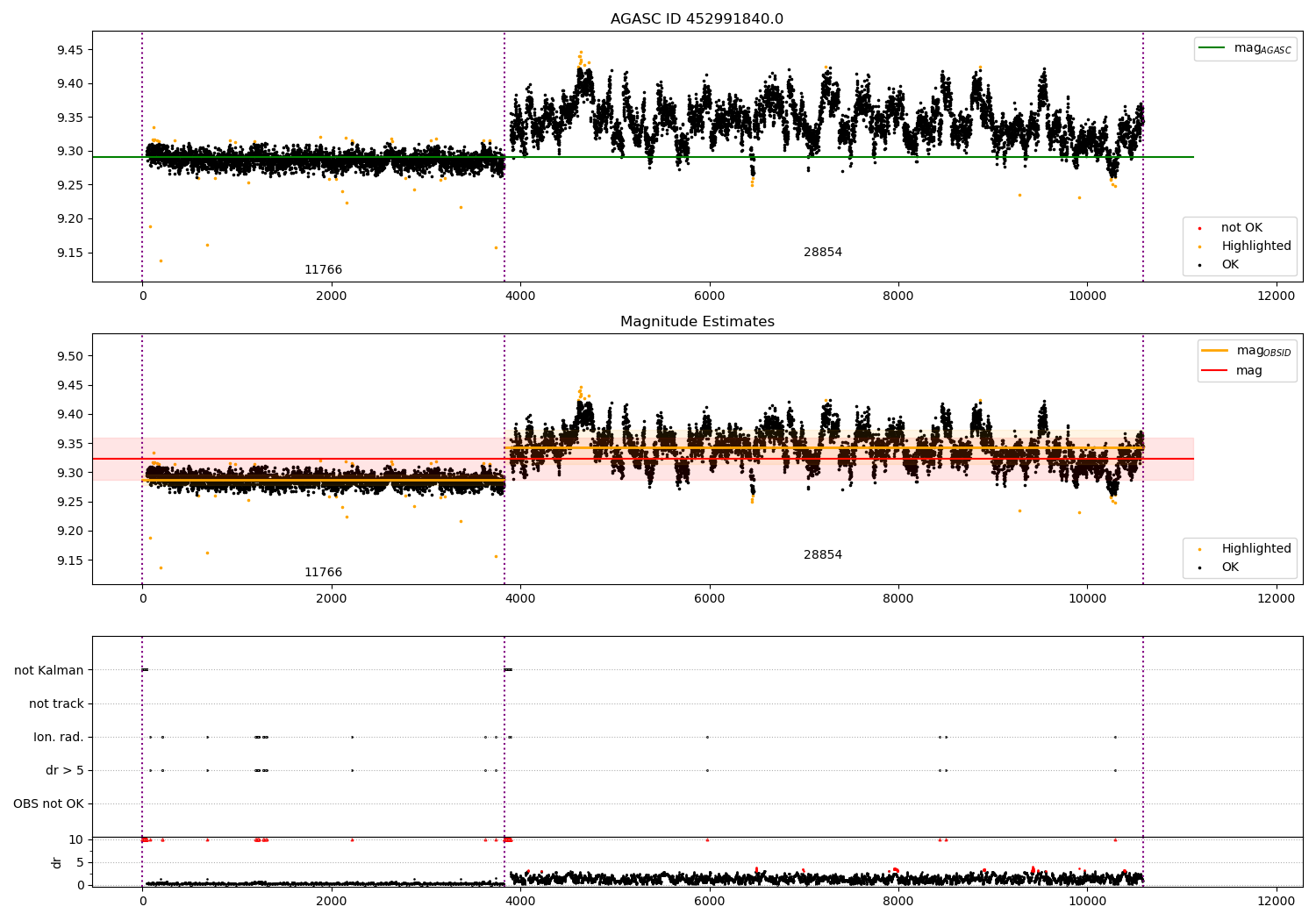Click obsid label '28854' in AGASC ID plot
1316x921 pixels.
point(823,253)
